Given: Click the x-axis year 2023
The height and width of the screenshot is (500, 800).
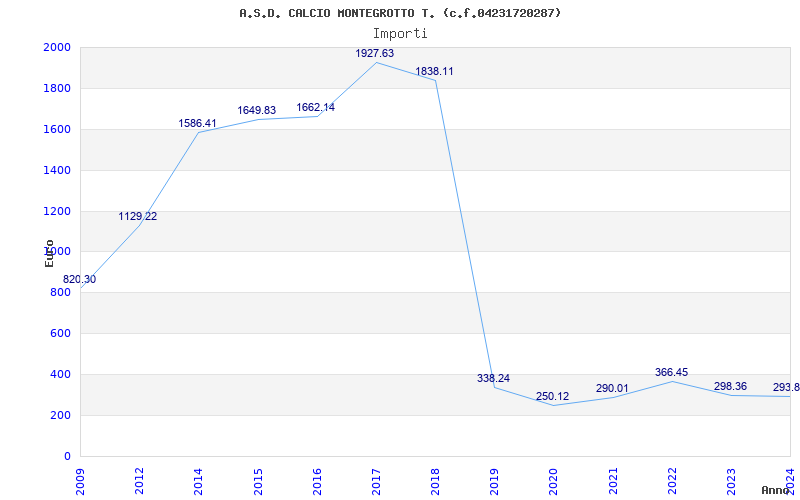Looking at the screenshot, I should [731, 481].
